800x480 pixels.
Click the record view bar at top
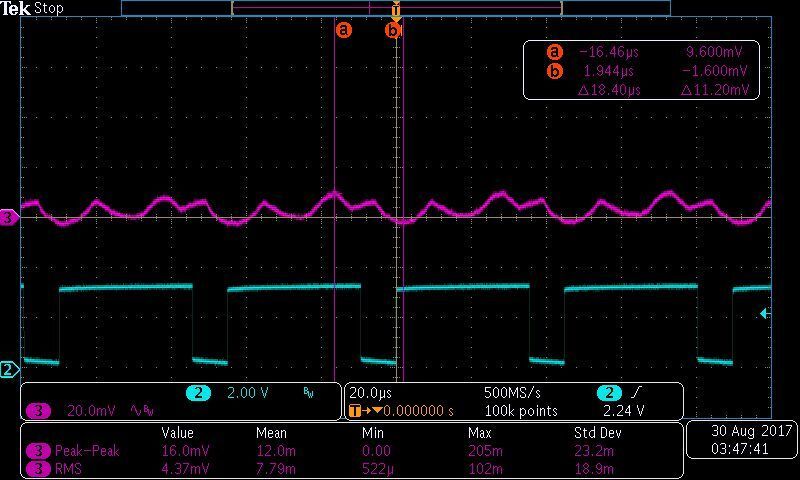(396, 8)
